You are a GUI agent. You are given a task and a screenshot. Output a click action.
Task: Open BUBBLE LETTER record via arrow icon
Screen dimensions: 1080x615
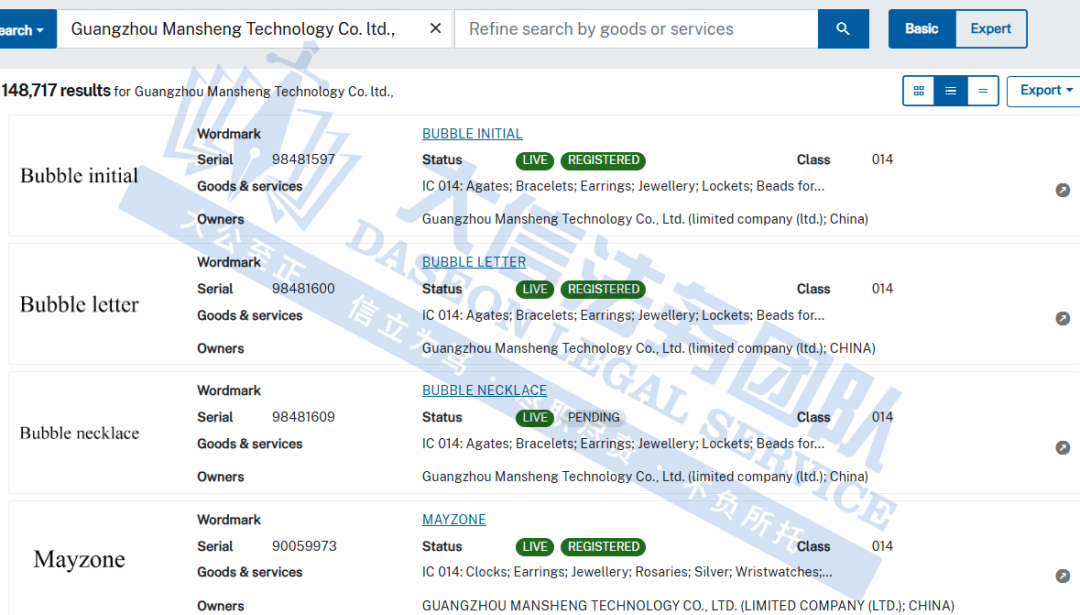pos(1062,318)
